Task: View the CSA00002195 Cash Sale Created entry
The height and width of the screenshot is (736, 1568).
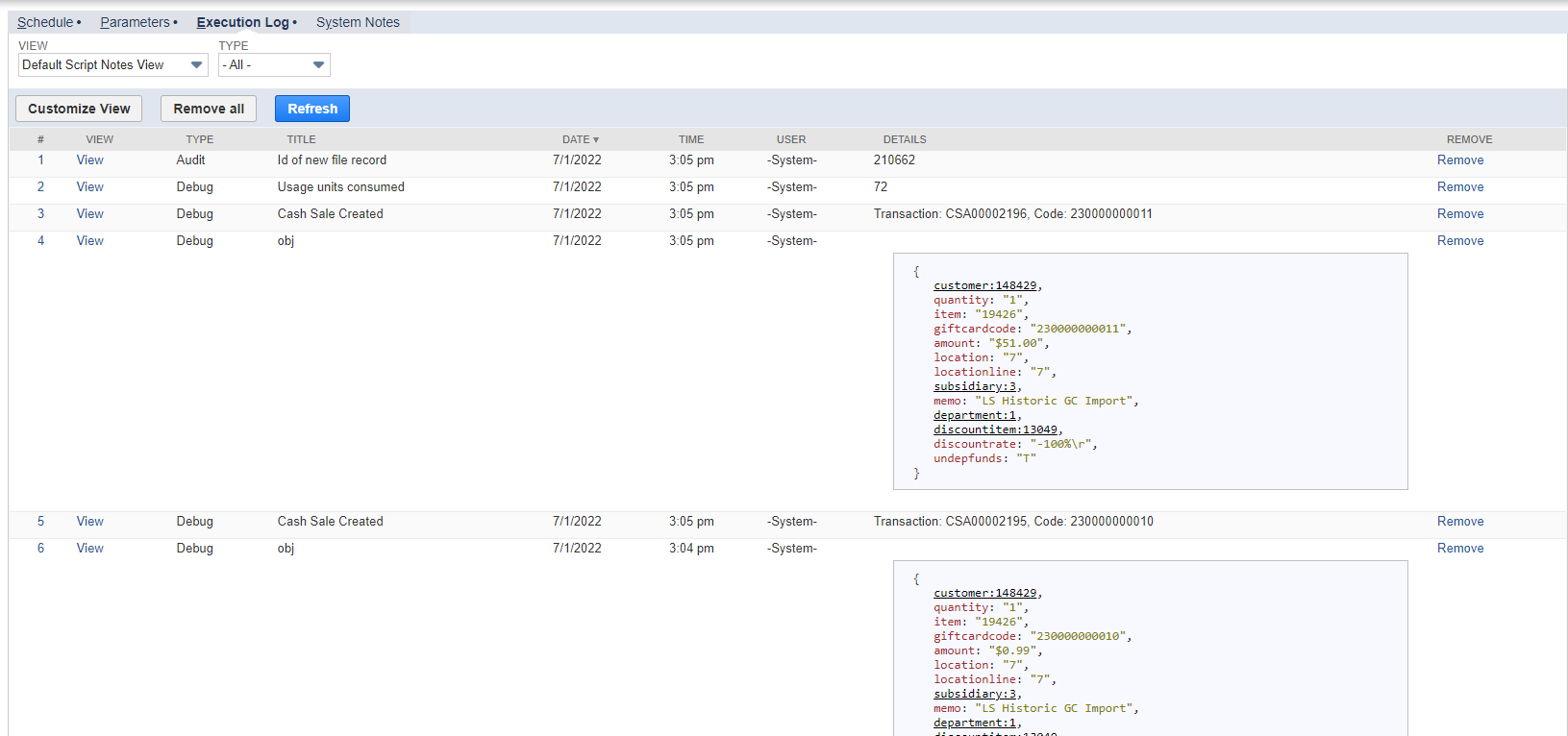Action: pos(90,522)
